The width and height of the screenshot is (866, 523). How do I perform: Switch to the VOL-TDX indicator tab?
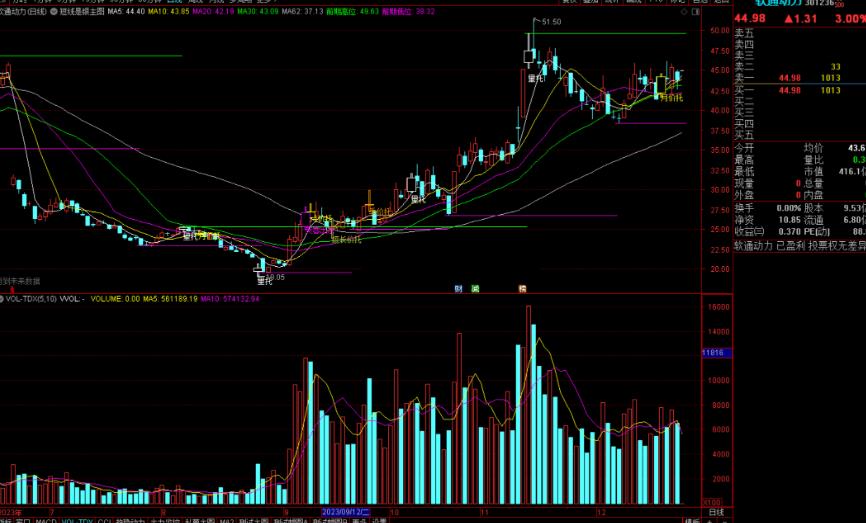tap(77, 521)
